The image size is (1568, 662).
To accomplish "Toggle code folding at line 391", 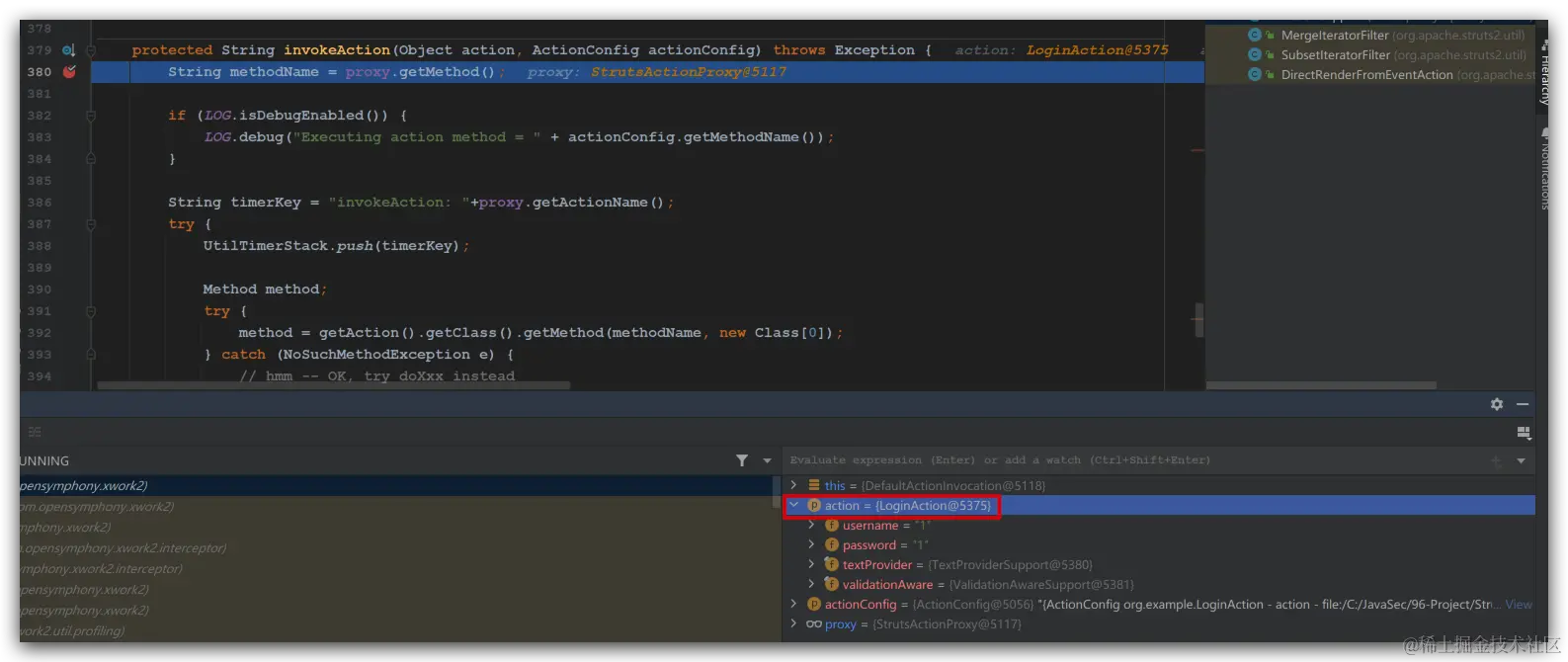I will tap(91, 311).
